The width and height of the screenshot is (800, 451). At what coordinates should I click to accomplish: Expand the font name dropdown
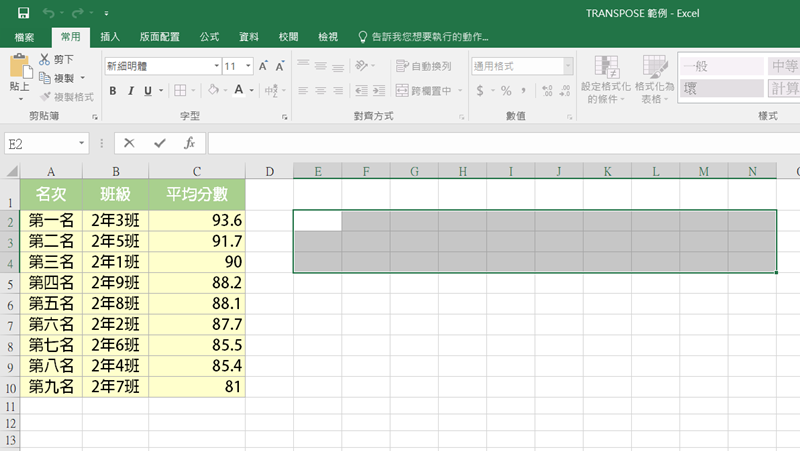pyautogui.click(x=216, y=66)
